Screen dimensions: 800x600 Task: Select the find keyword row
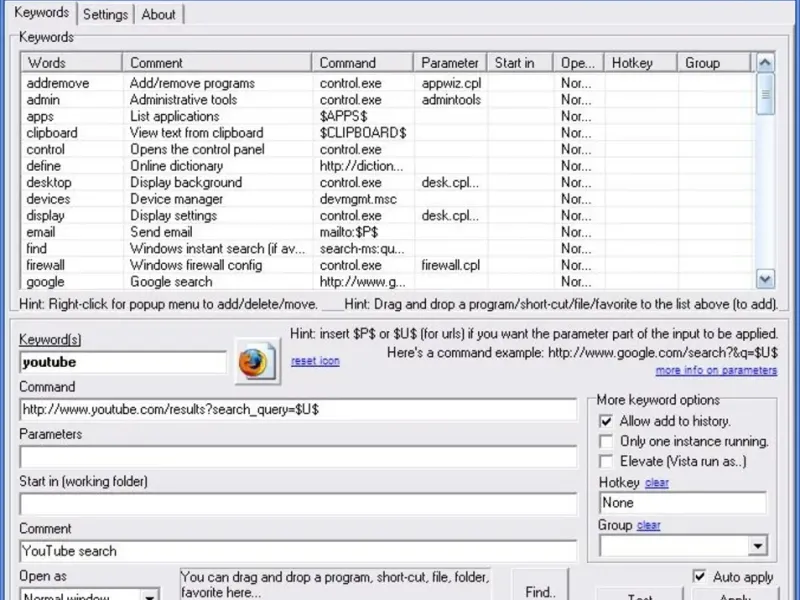tap(387, 248)
